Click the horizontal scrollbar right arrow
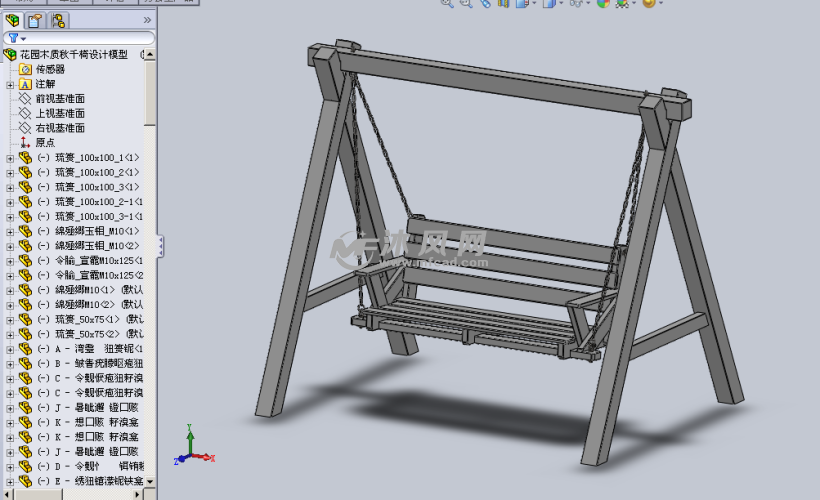This screenshot has width=820, height=500. (x=138, y=494)
